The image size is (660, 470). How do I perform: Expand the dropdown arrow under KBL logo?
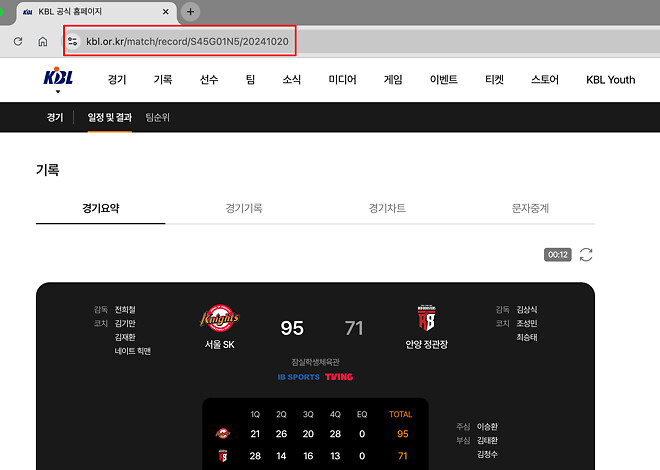(x=58, y=91)
